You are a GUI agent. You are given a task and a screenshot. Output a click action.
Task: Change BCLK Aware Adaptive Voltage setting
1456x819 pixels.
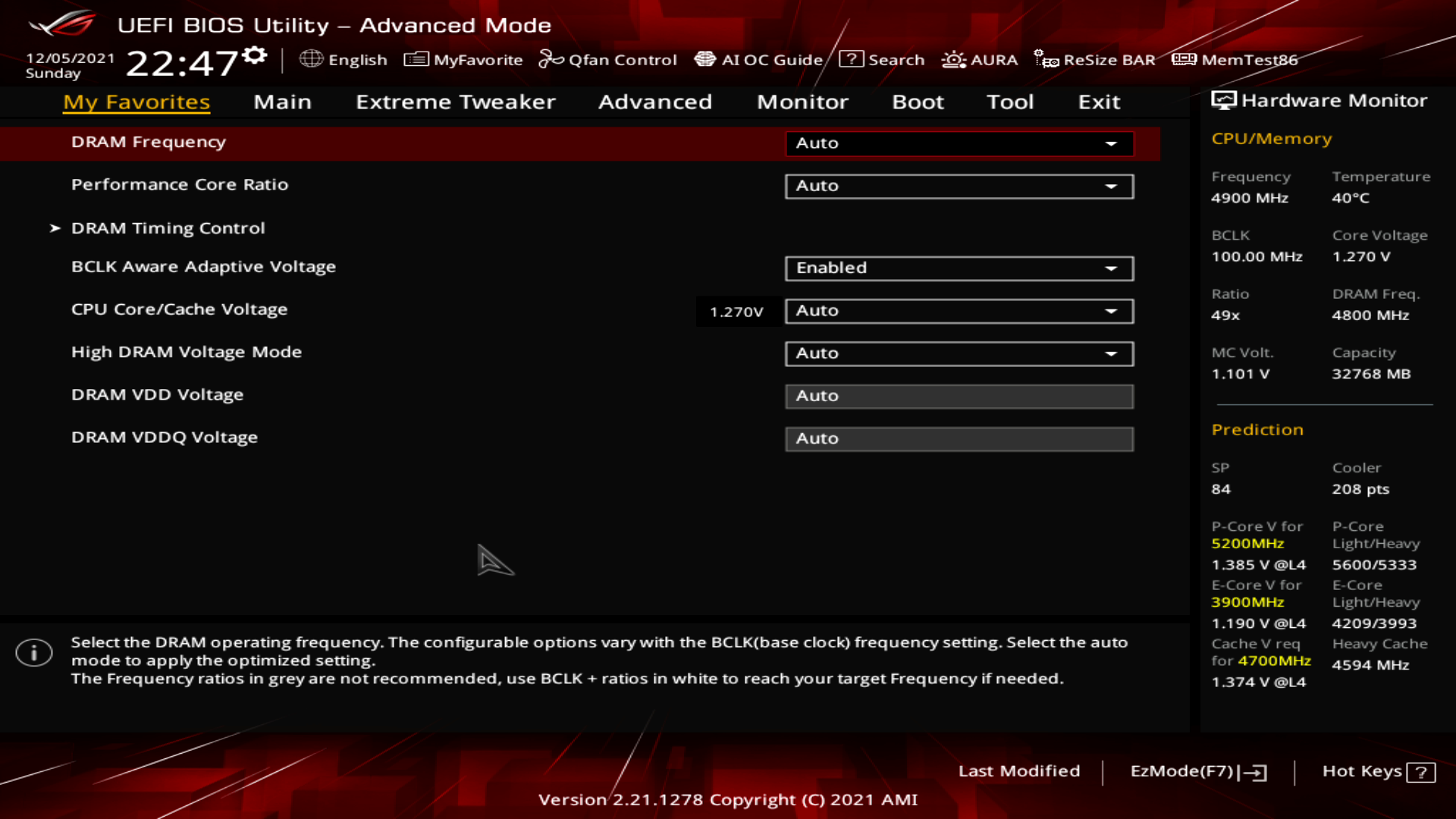pos(959,268)
